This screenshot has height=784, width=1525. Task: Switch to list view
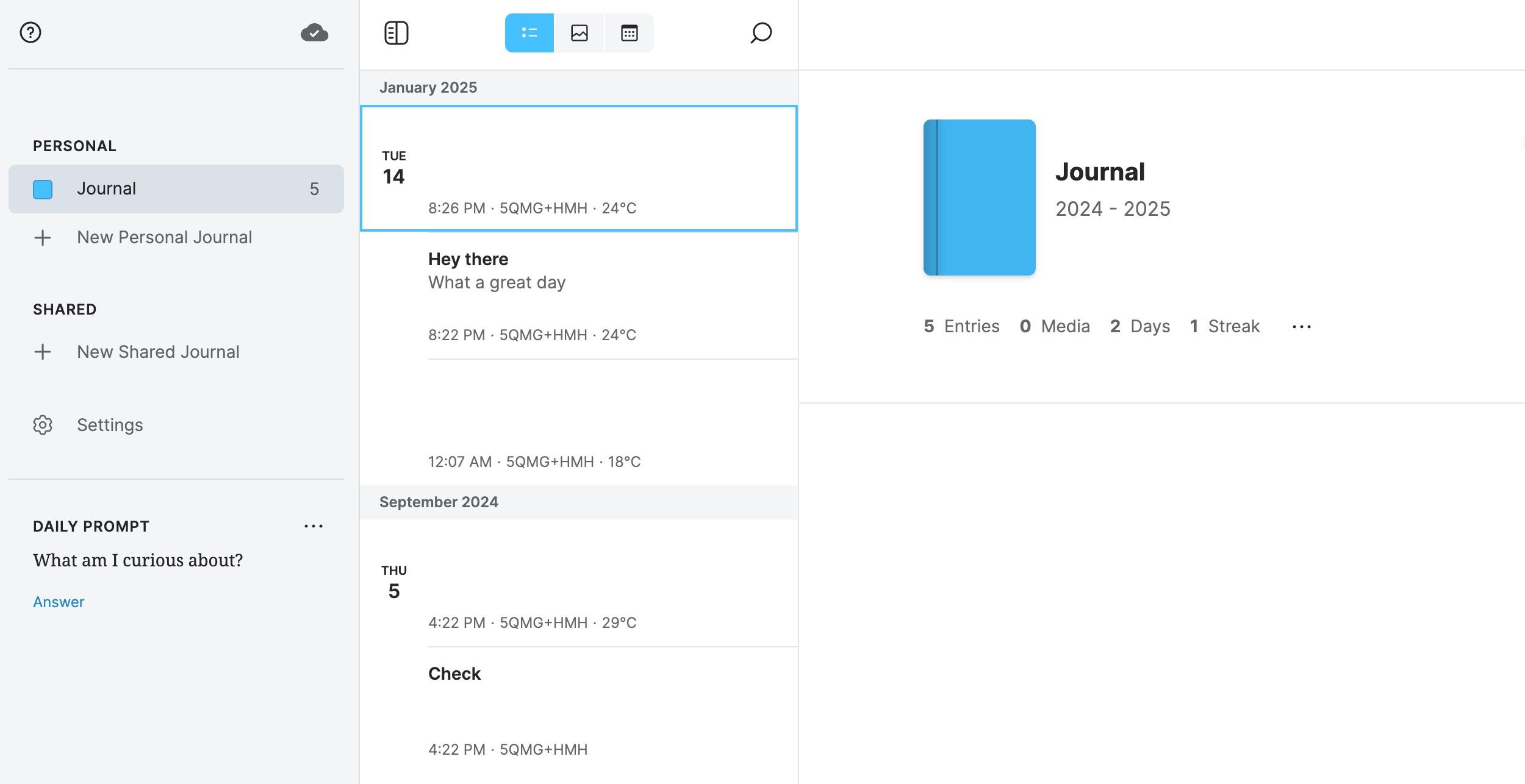[x=528, y=32]
